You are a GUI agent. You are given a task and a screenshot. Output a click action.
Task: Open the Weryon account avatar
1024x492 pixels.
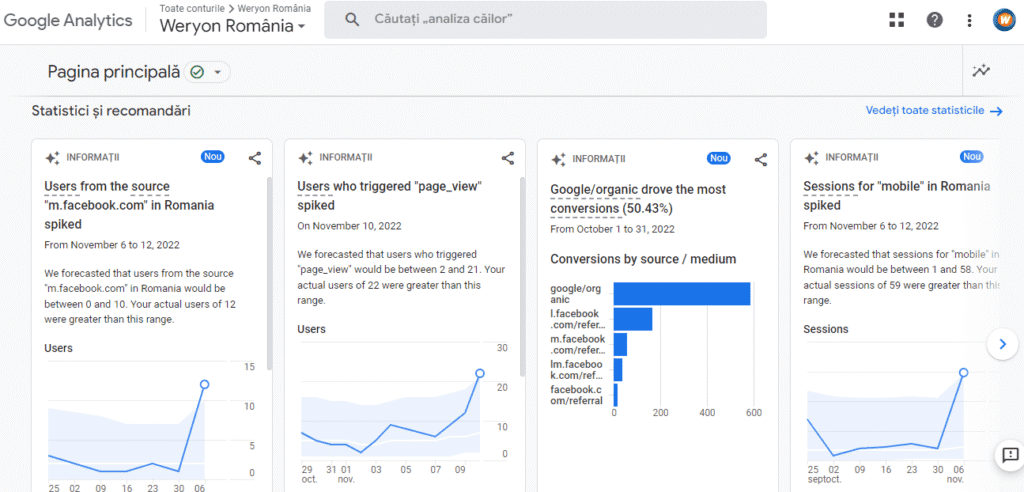click(x=1002, y=20)
